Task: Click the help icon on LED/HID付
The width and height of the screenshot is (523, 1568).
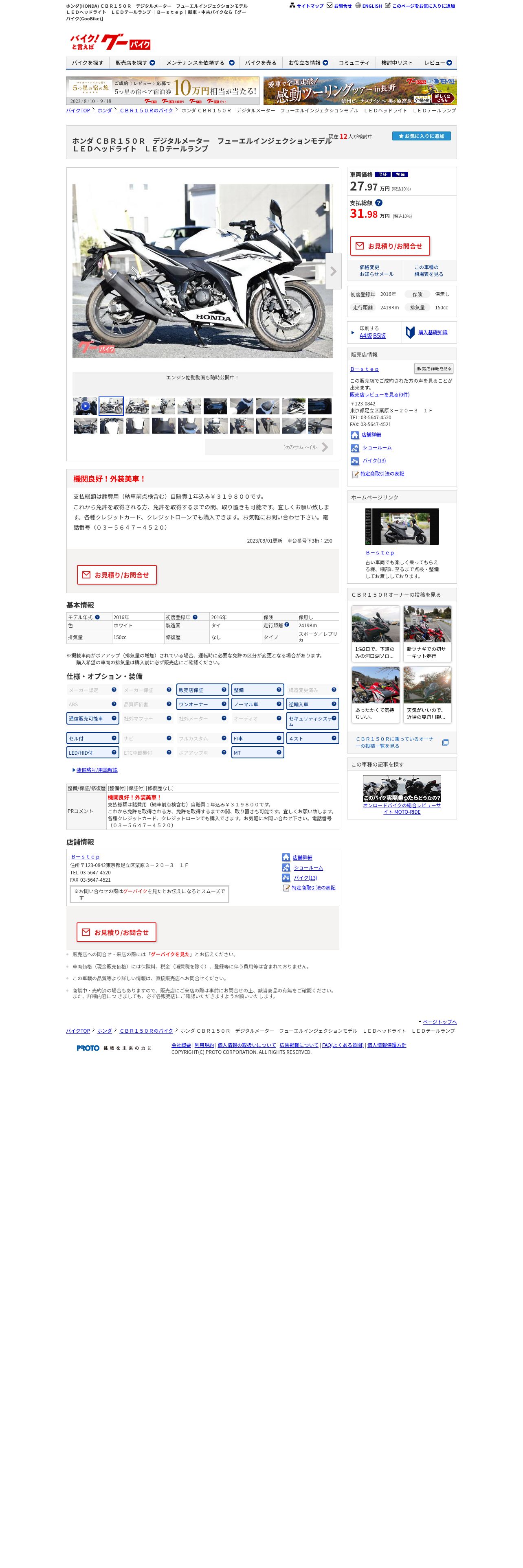Action: 114,752
